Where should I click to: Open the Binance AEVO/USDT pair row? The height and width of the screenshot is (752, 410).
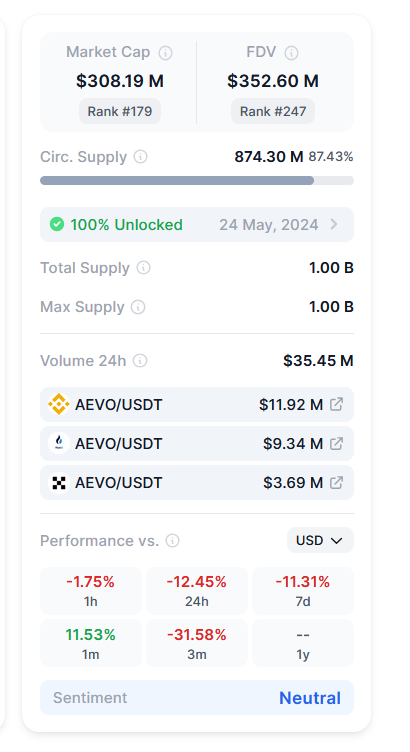click(197, 404)
